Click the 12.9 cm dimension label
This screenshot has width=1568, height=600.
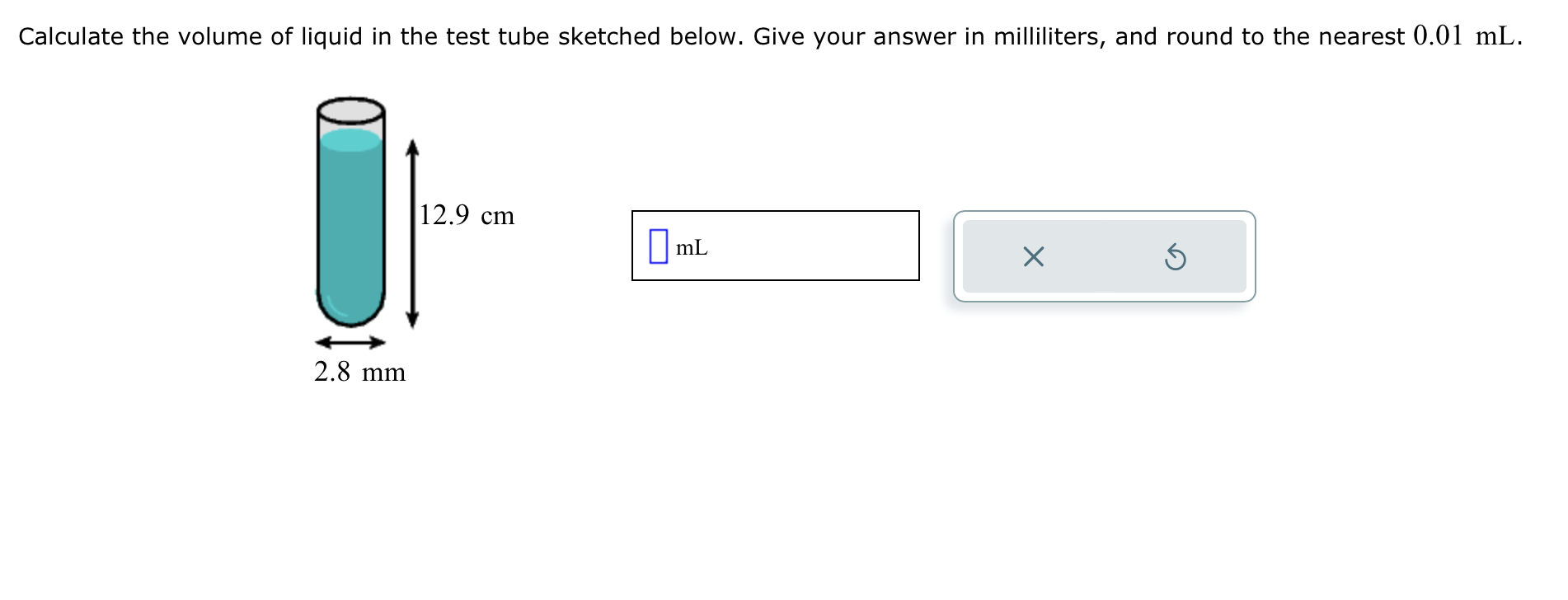pyautogui.click(x=466, y=215)
